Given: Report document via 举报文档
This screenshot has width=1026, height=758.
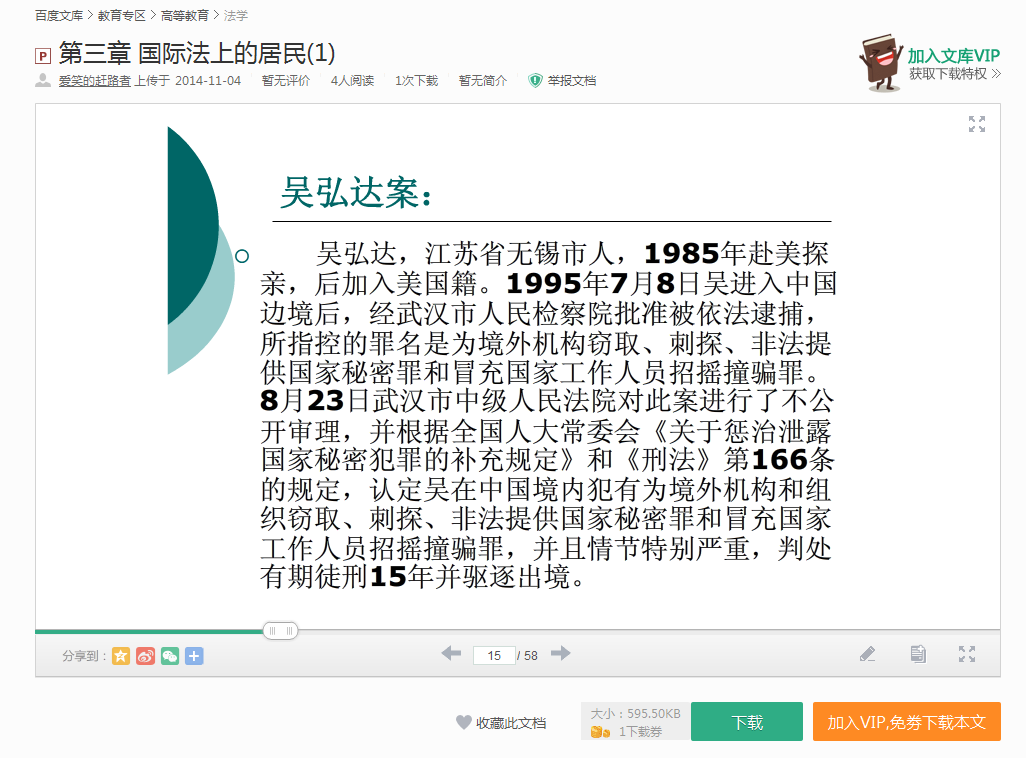Looking at the screenshot, I should click(571, 81).
